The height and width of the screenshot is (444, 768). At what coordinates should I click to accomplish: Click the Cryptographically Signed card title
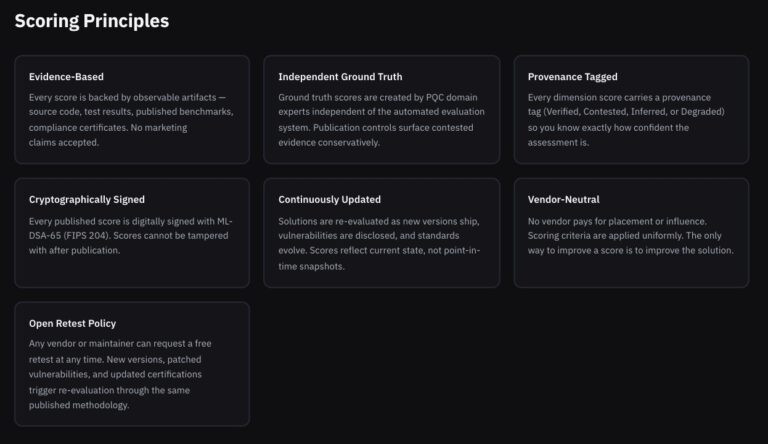[87, 199]
